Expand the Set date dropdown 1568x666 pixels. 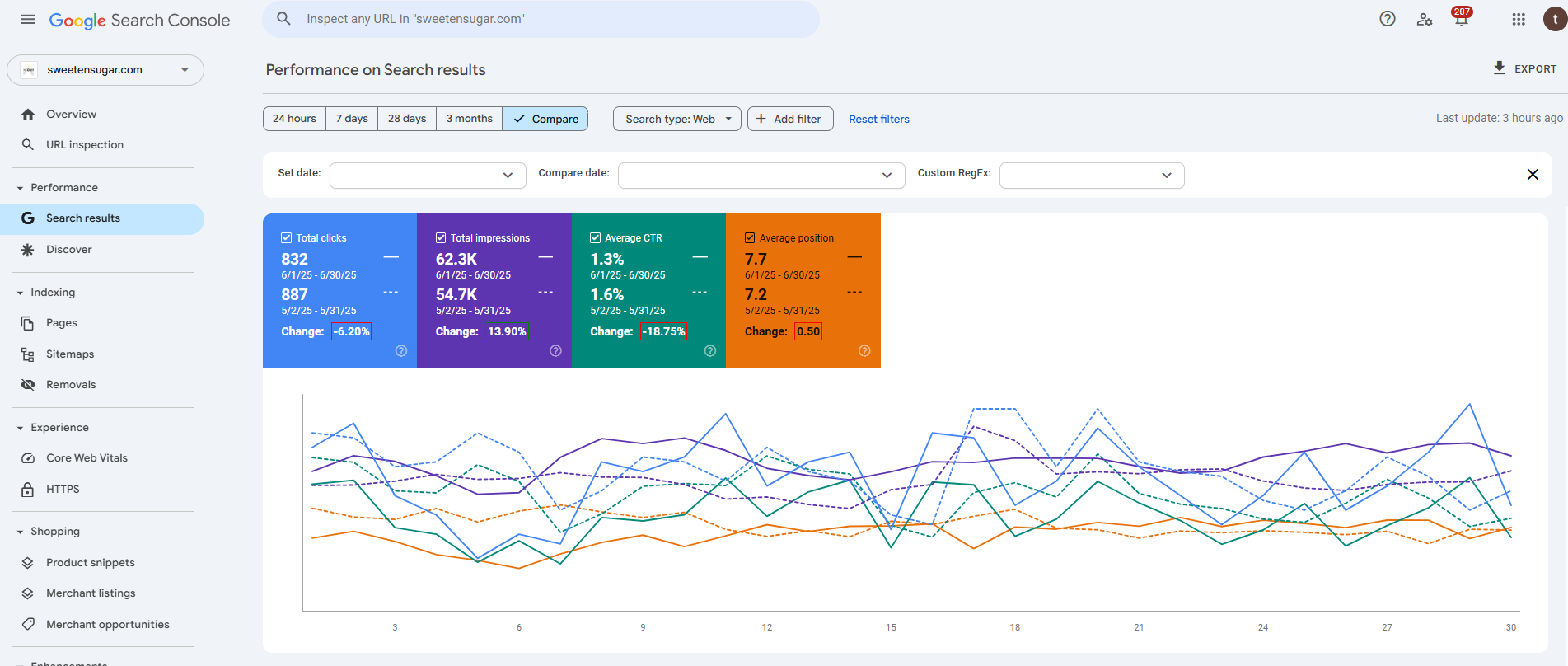click(428, 175)
